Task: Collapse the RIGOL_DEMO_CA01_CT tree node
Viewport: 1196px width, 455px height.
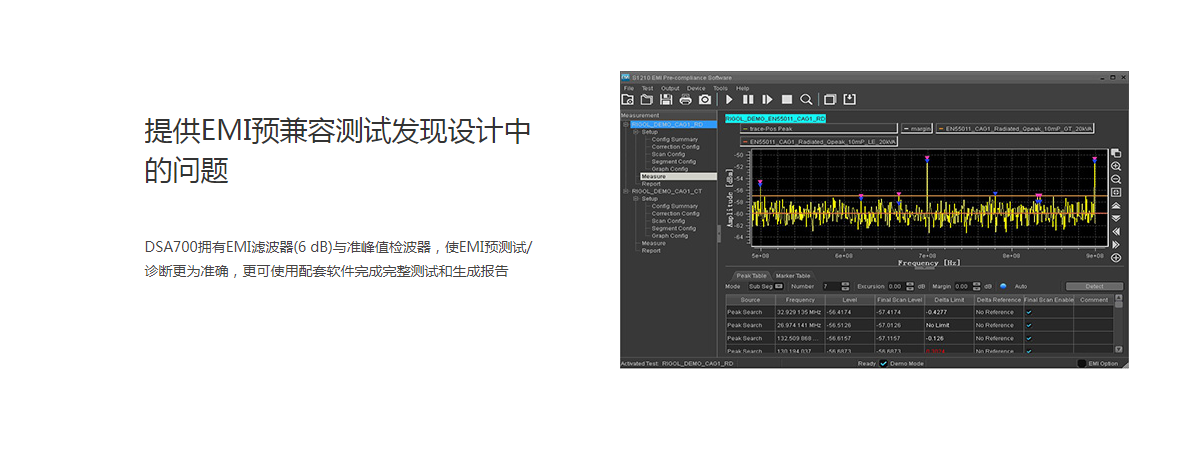Action: [x=626, y=191]
